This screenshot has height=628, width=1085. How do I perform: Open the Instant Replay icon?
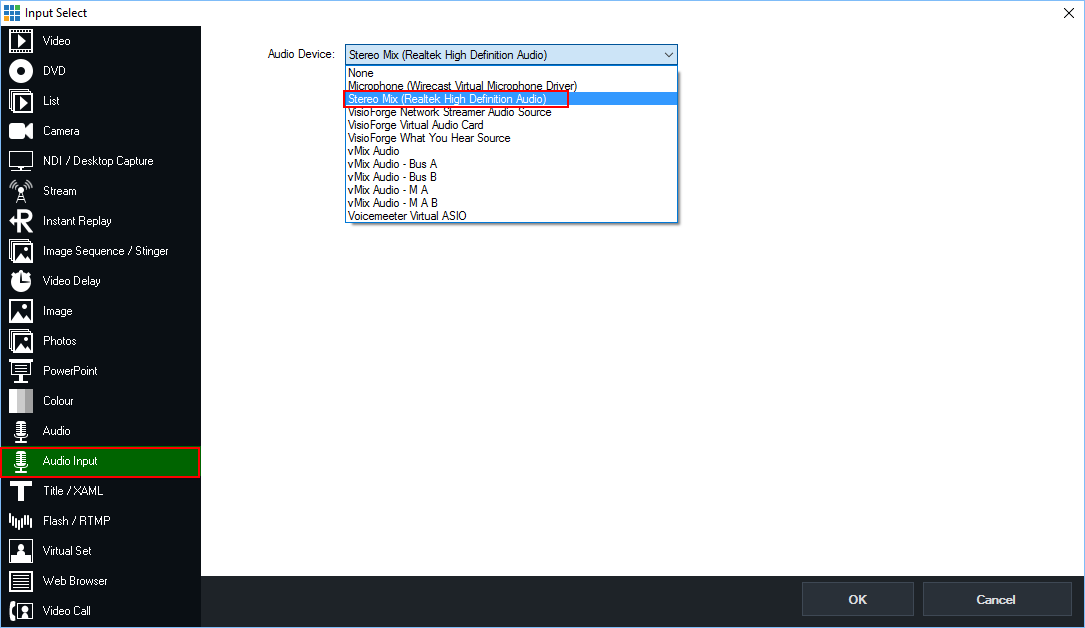click(21, 221)
